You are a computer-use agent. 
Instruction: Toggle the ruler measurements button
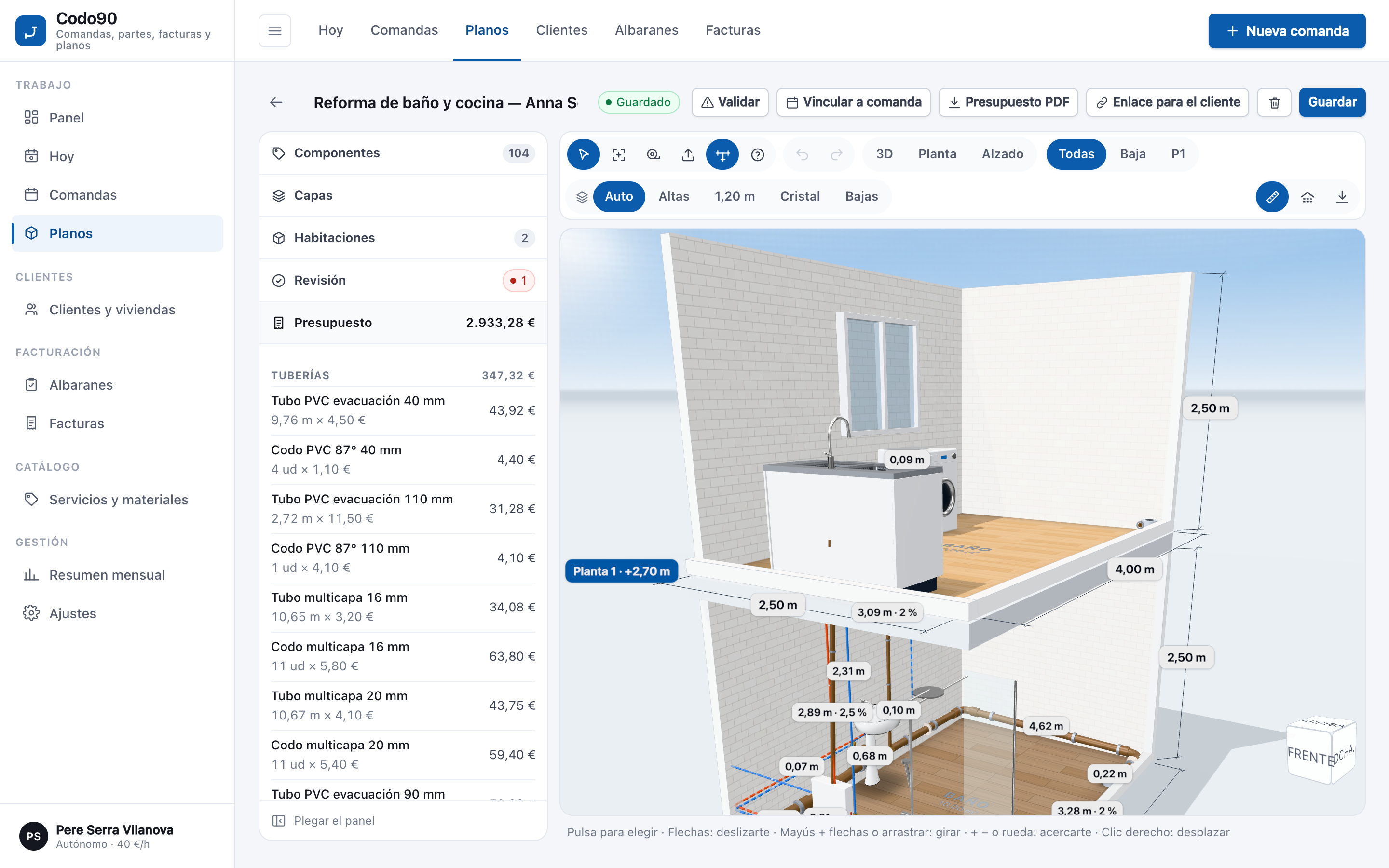(x=1272, y=197)
